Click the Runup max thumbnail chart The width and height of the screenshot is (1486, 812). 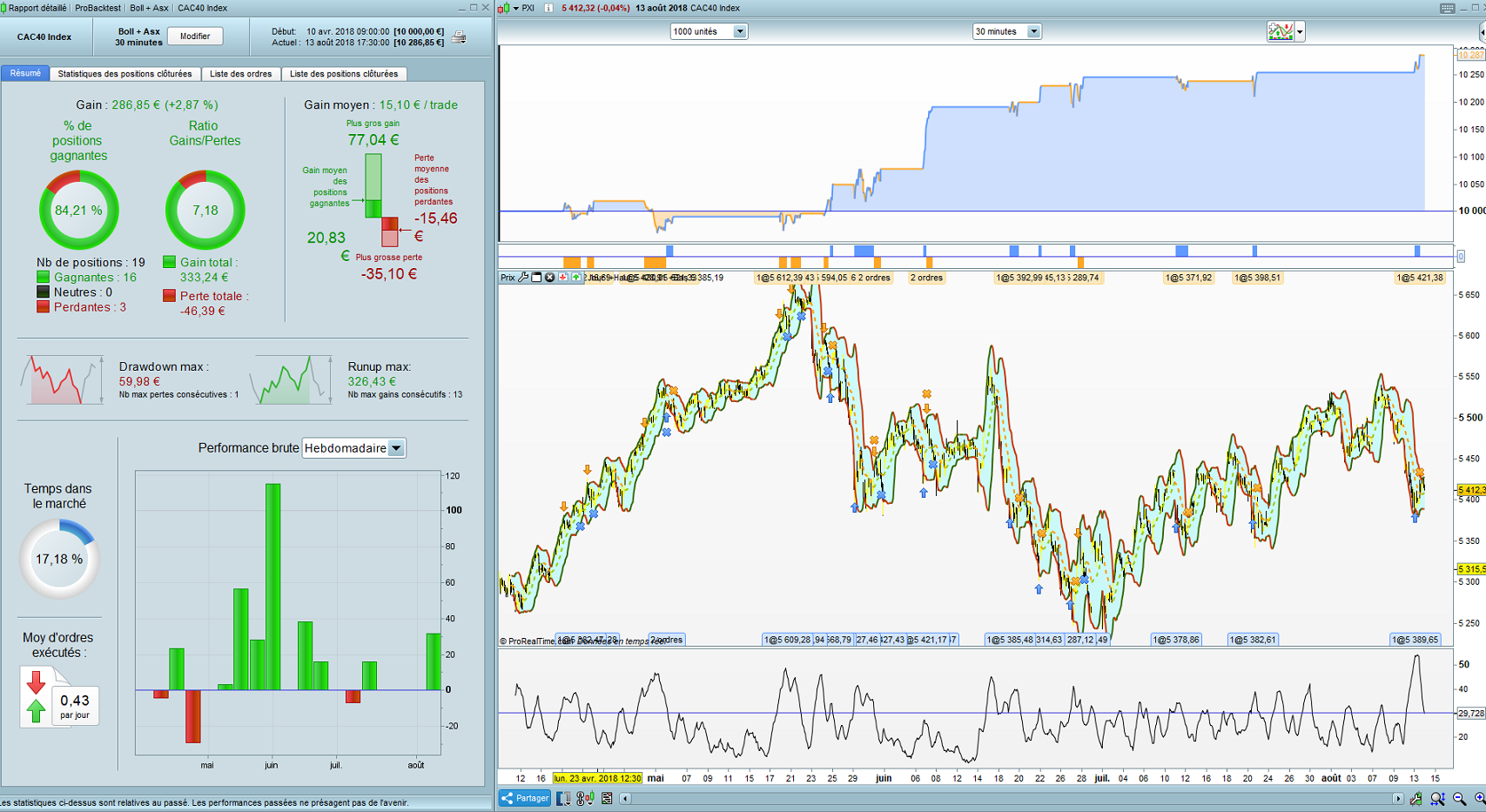pyautogui.click(x=291, y=379)
